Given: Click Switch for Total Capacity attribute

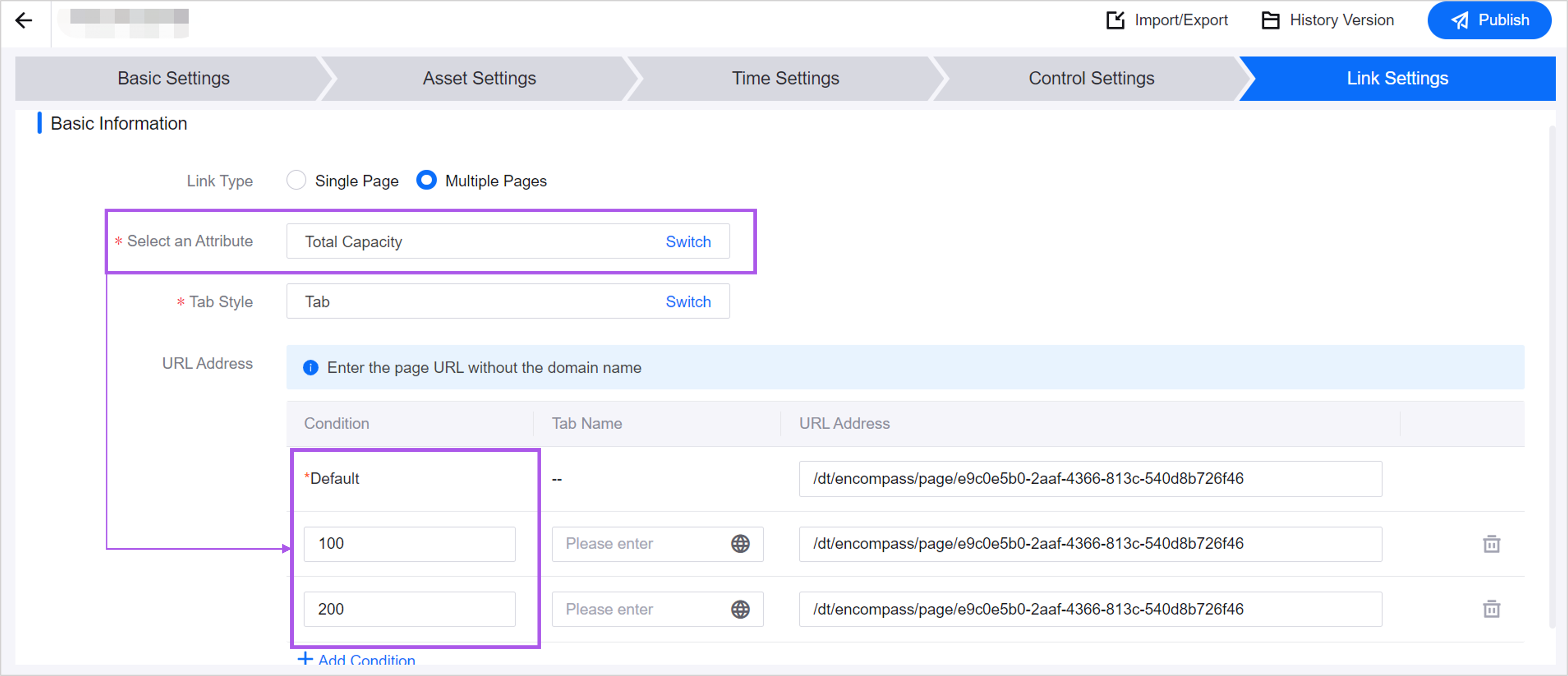Looking at the screenshot, I should (688, 242).
